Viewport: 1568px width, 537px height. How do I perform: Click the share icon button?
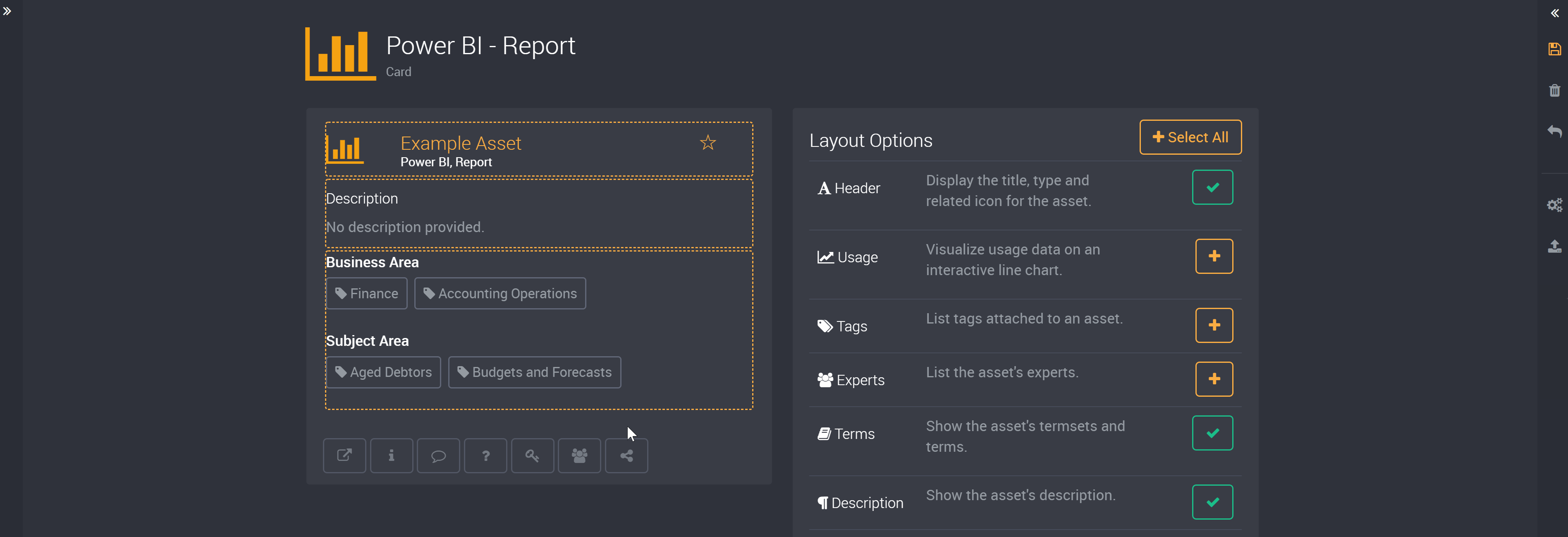pos(626,455)
